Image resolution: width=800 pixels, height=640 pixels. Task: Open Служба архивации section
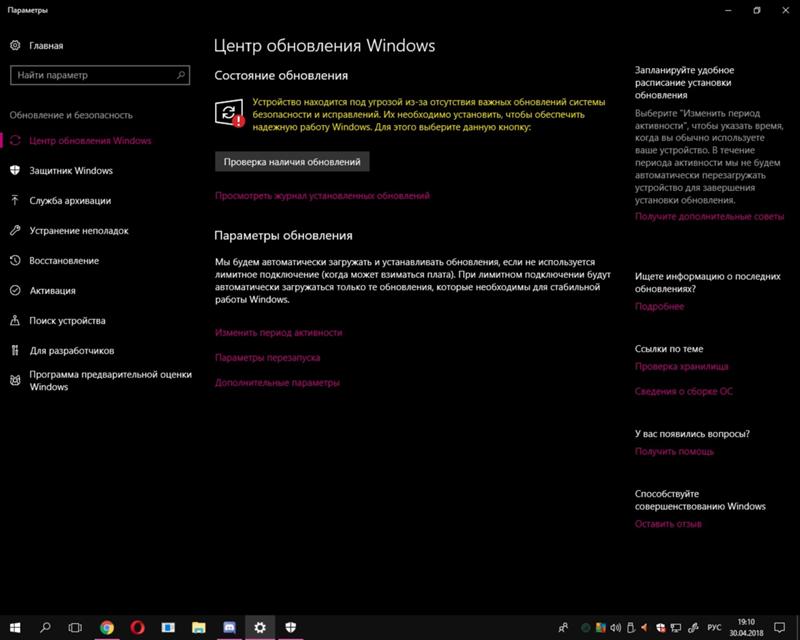(70, 201)
